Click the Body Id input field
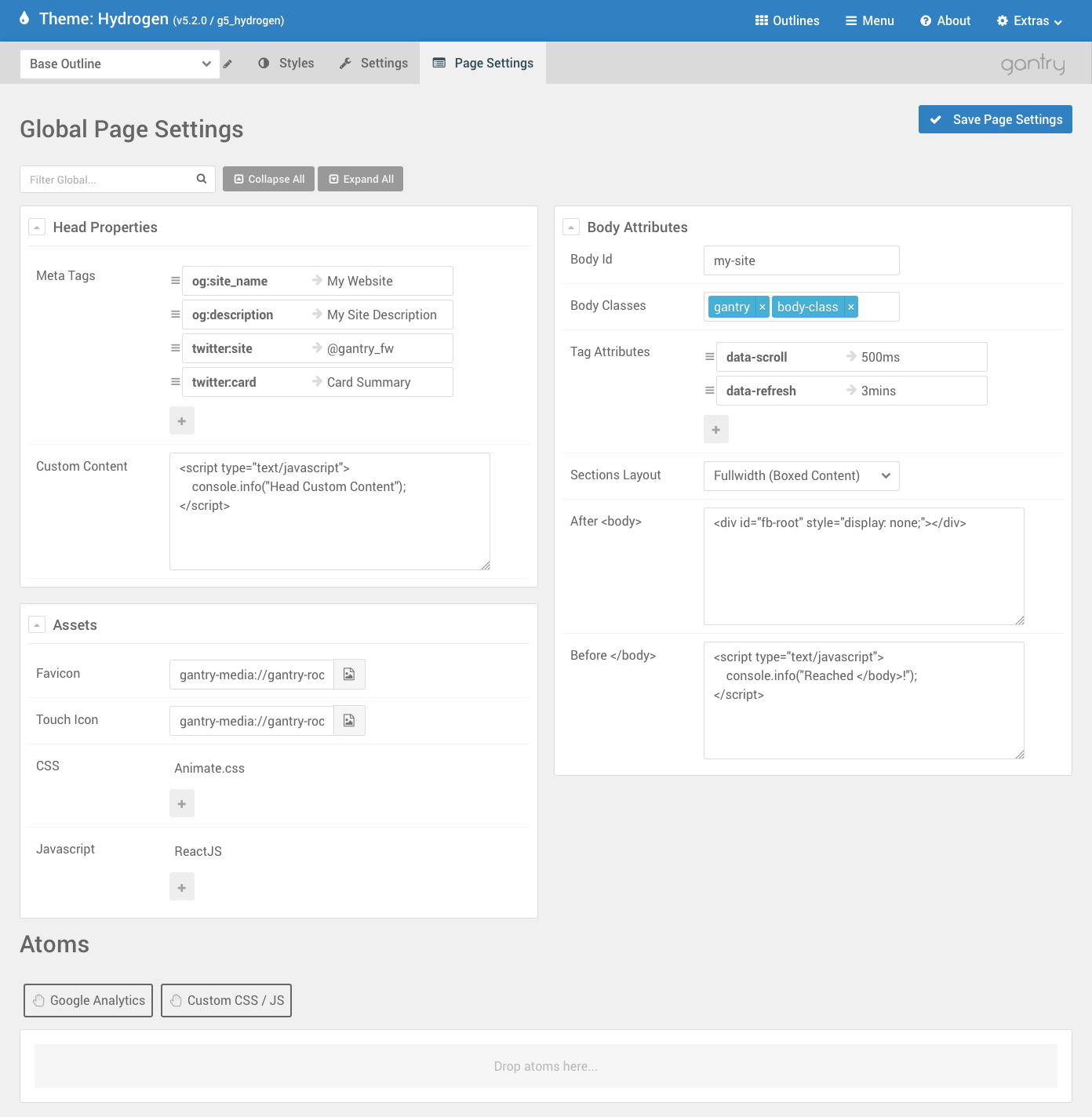Viewport: 1092px width, 1117px height. [x=801, y=260]
